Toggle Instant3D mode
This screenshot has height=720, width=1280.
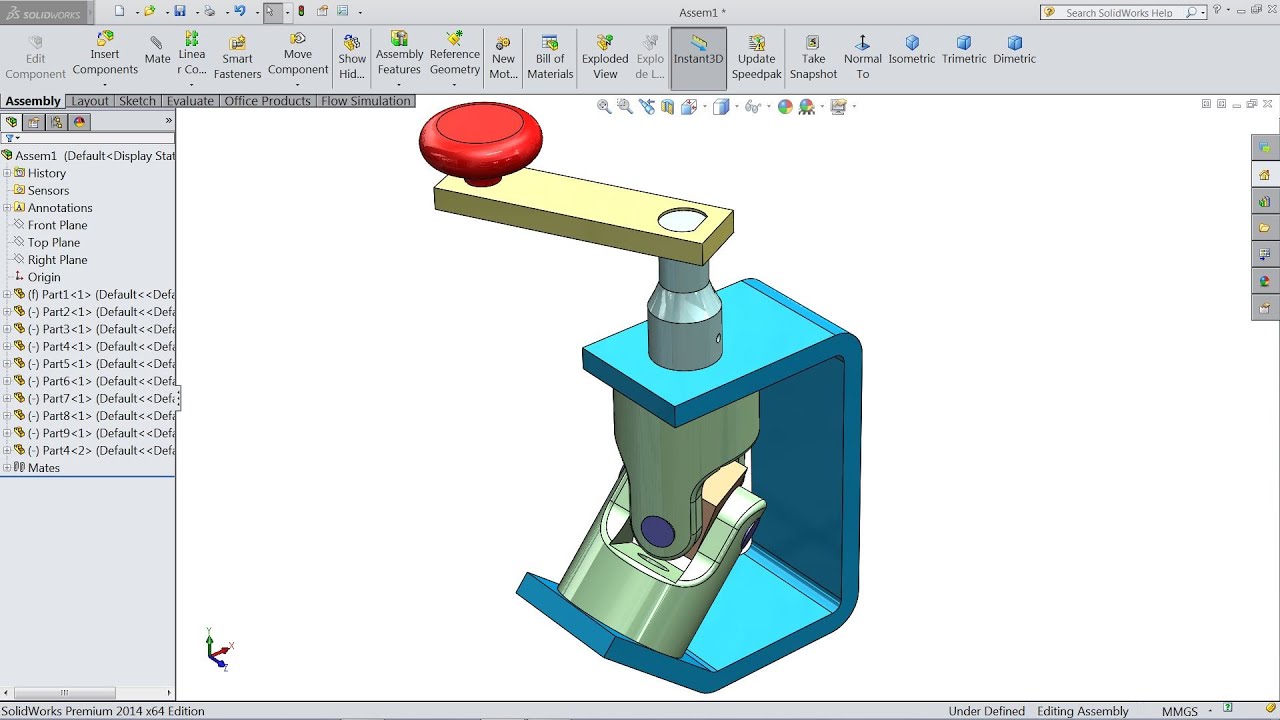tap(698, 58)
